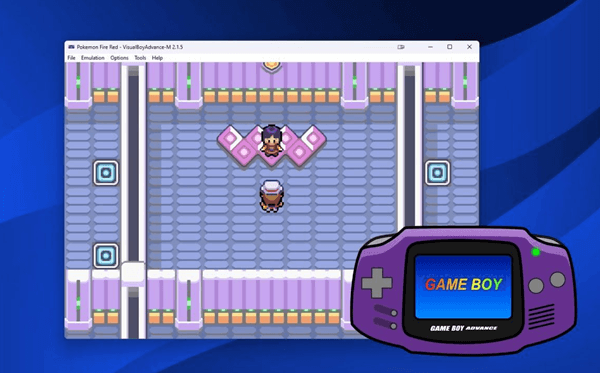Click the right-side blue warp tile
The width and height of the screenshot is (600, 373).
(438, 173)
